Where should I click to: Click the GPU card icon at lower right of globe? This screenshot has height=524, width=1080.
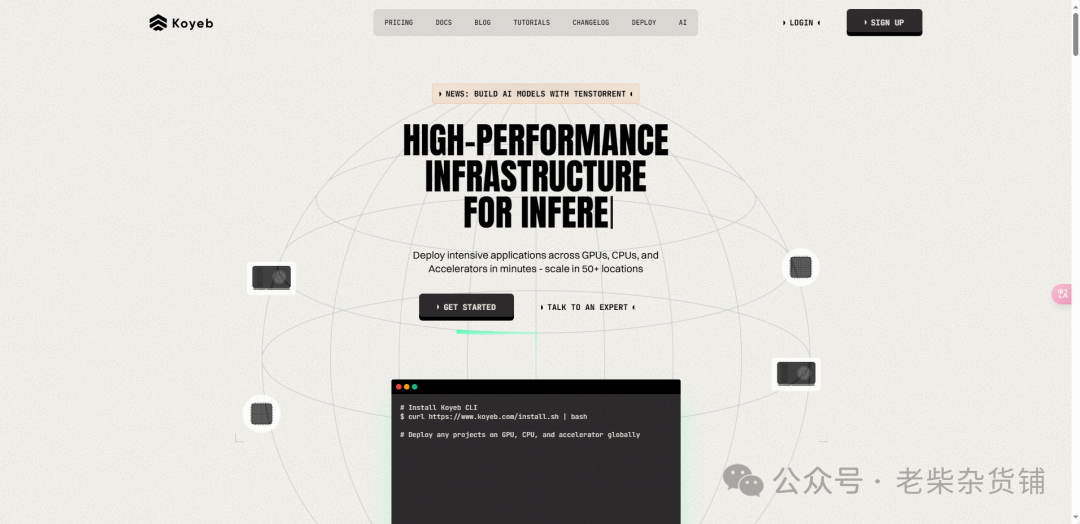796,374
